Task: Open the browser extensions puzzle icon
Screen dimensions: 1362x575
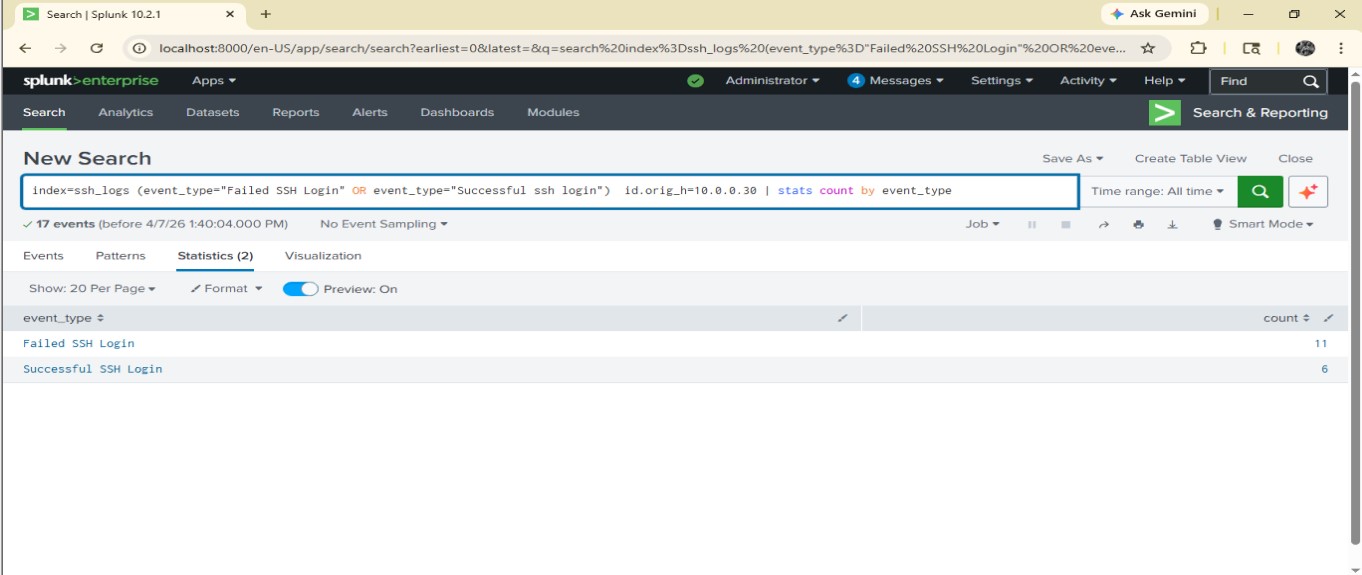Action: coord(1198,48)
